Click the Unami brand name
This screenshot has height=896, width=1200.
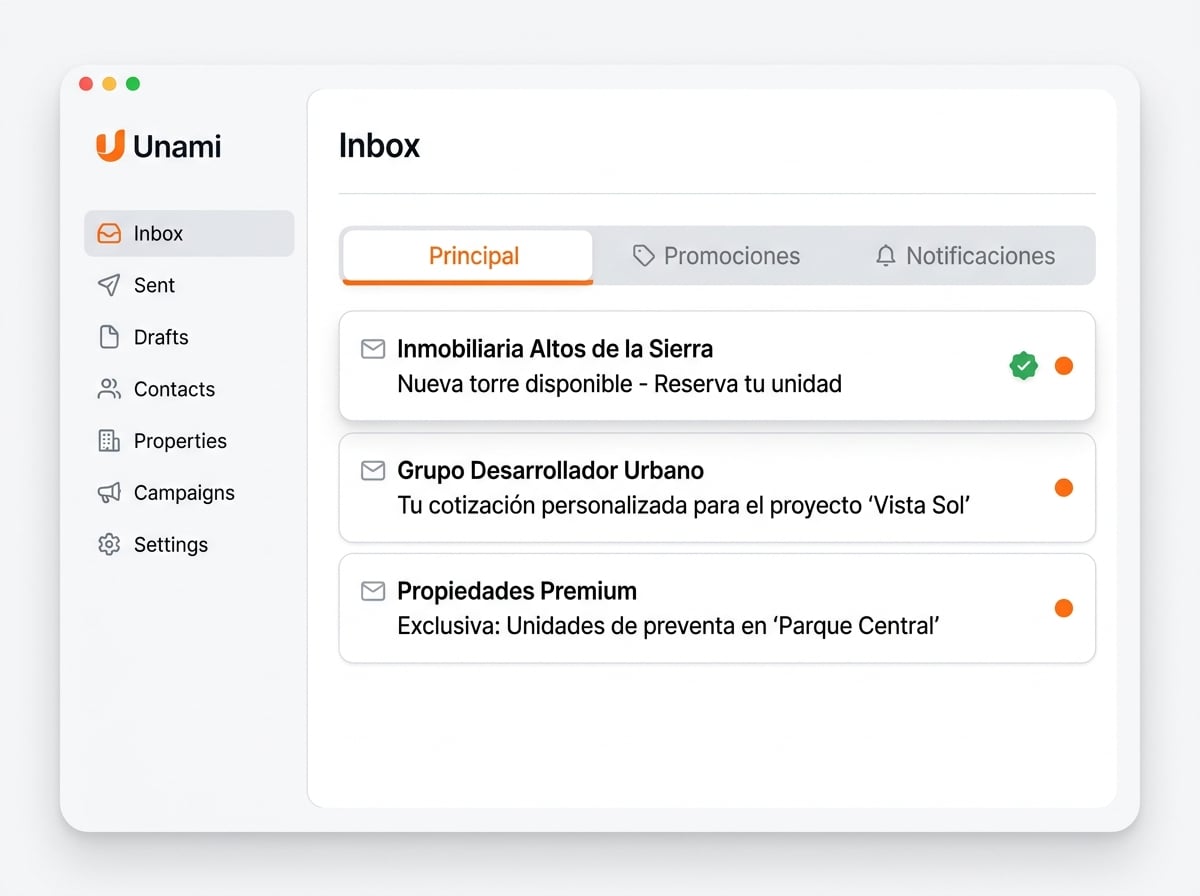[x=177, y=147]
